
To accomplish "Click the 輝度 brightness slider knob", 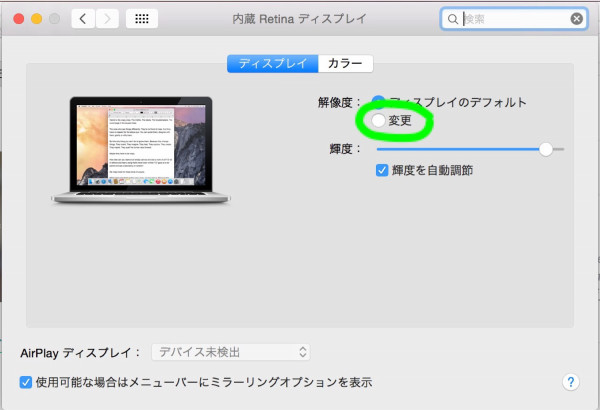I will pyautogui.click(x=545, y=149).
